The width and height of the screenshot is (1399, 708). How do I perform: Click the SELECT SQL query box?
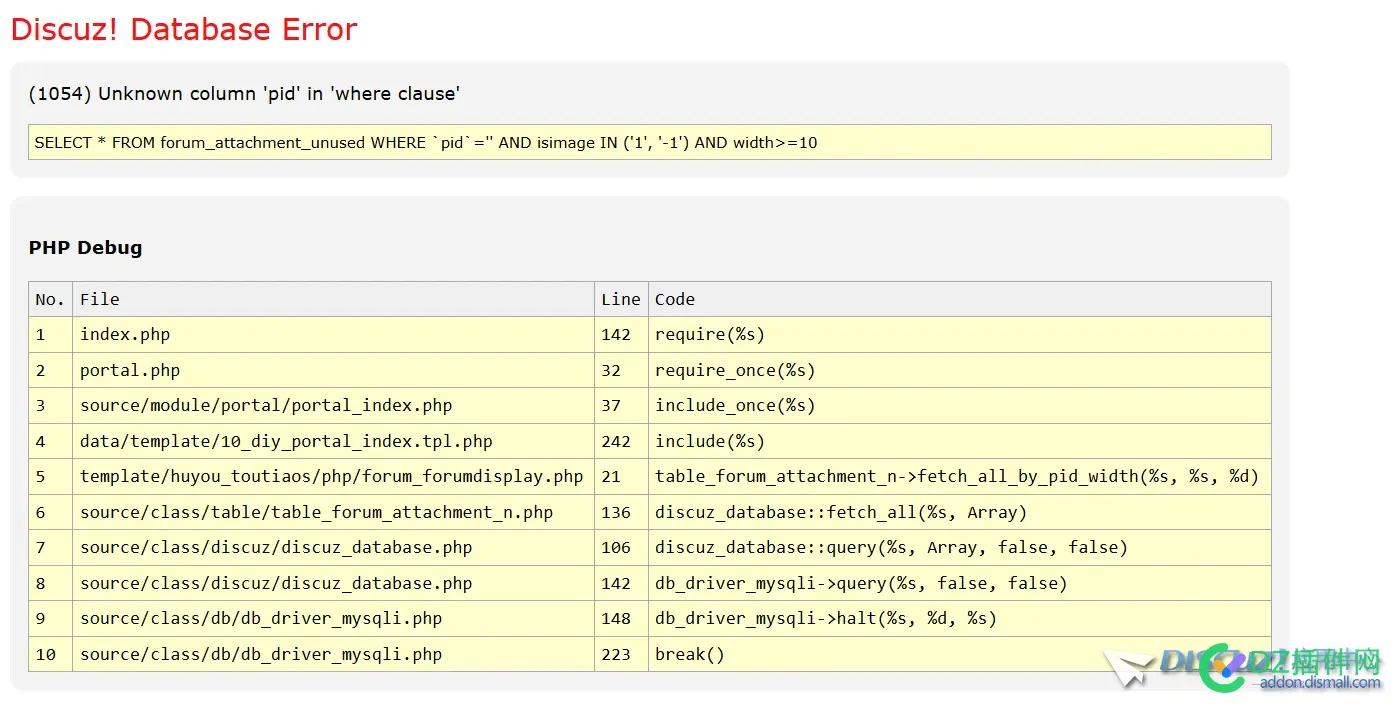649,142
